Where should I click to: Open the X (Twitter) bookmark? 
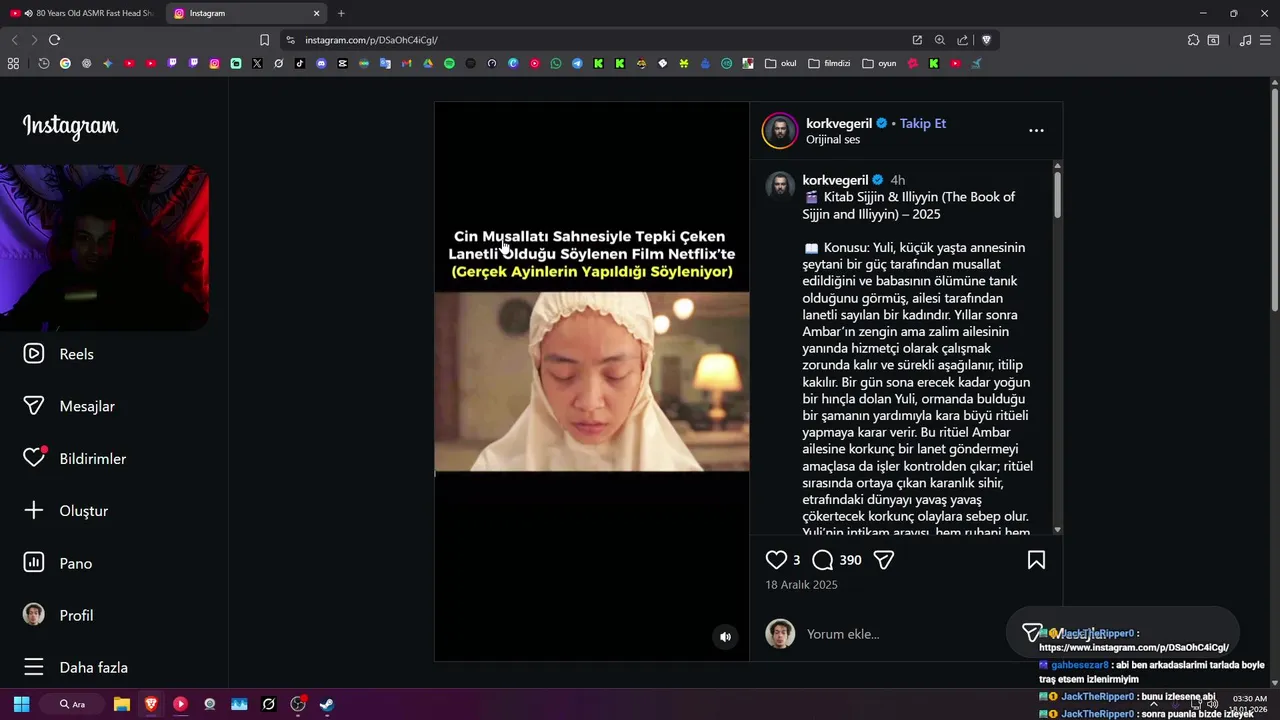pyautogui.click(x=257, y=63)
